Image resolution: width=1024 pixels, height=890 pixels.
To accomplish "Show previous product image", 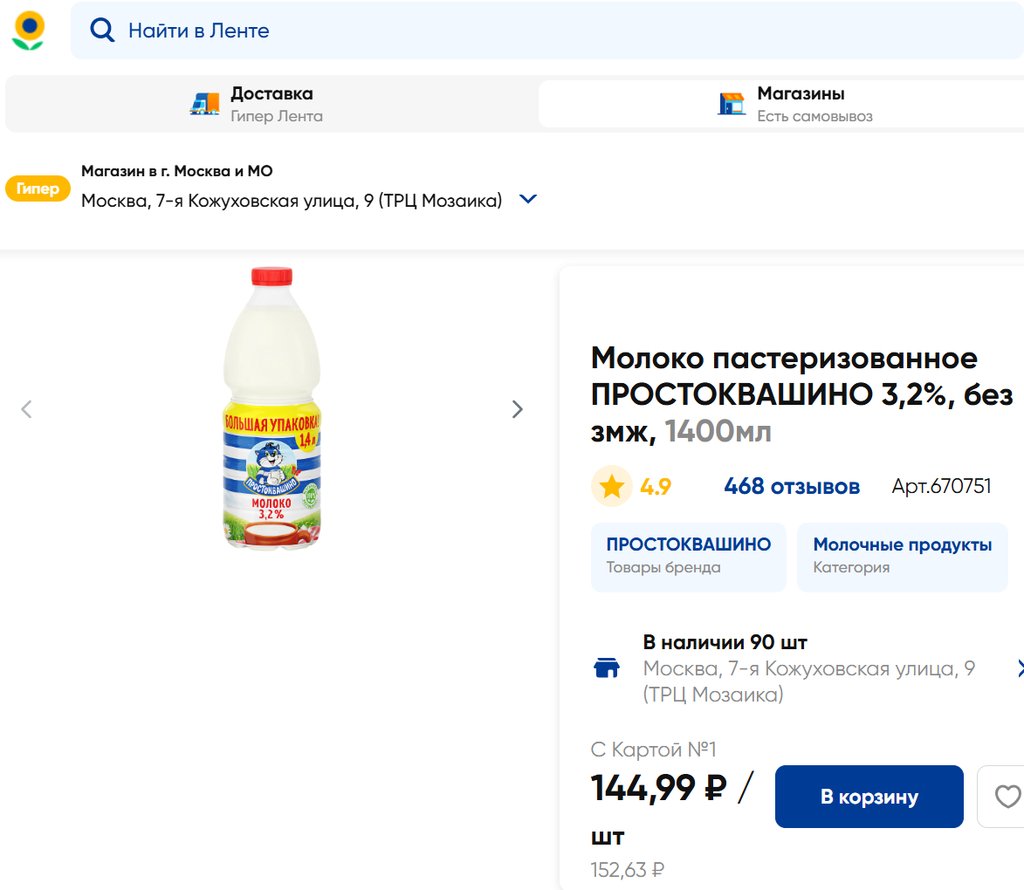I will tap(27, 409).
